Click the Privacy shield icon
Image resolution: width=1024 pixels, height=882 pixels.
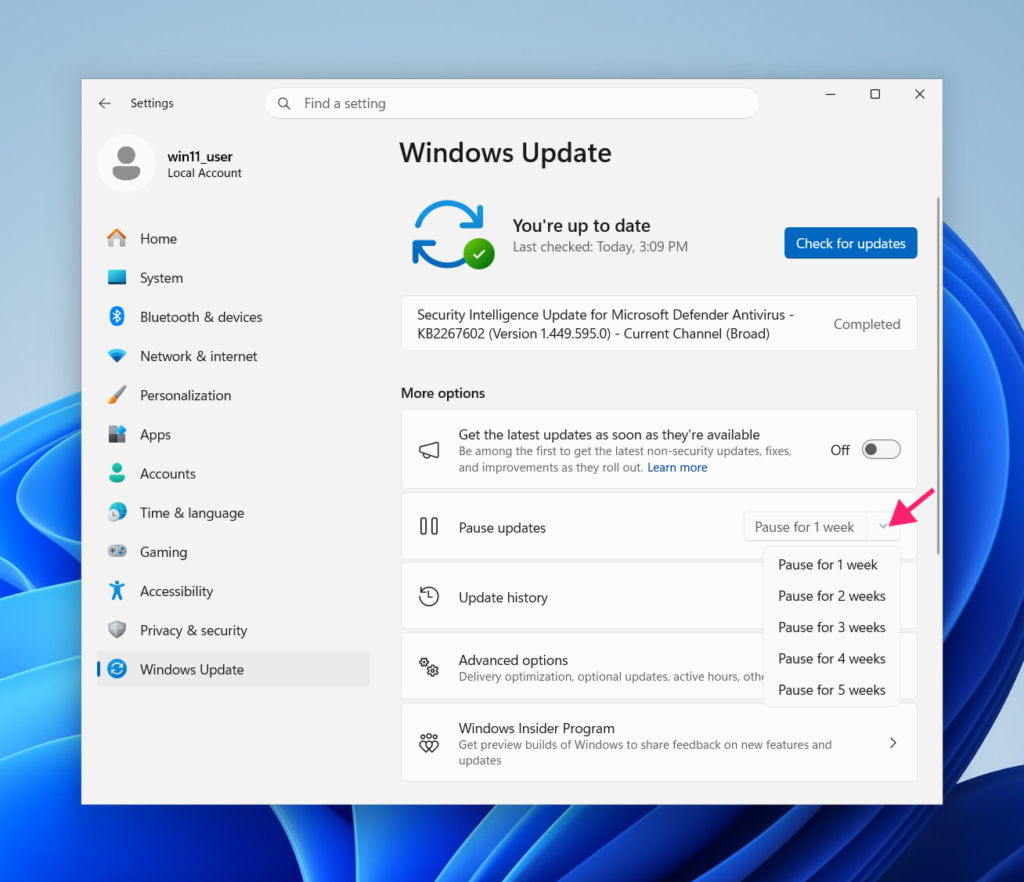pyautogui.click(x=117, y=630)
